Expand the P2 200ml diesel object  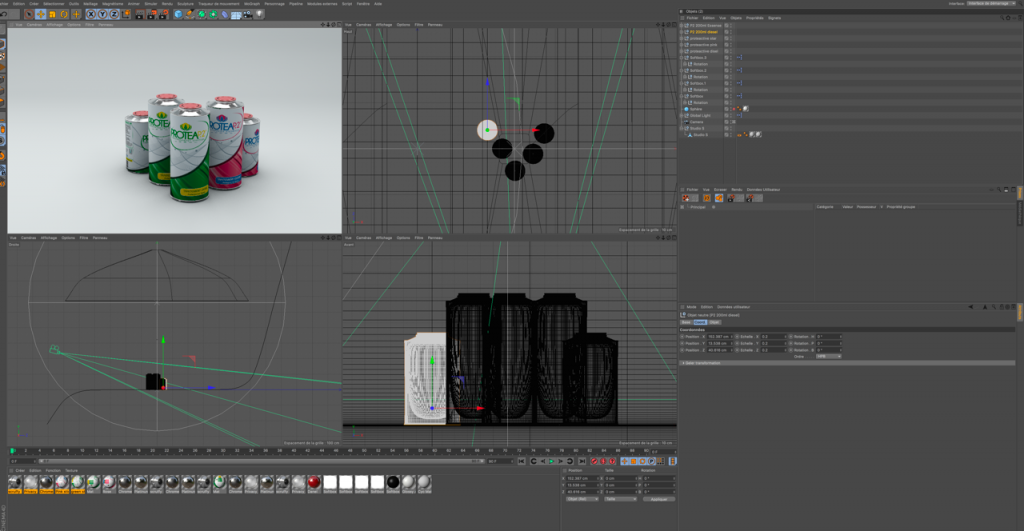pos(681,31)
